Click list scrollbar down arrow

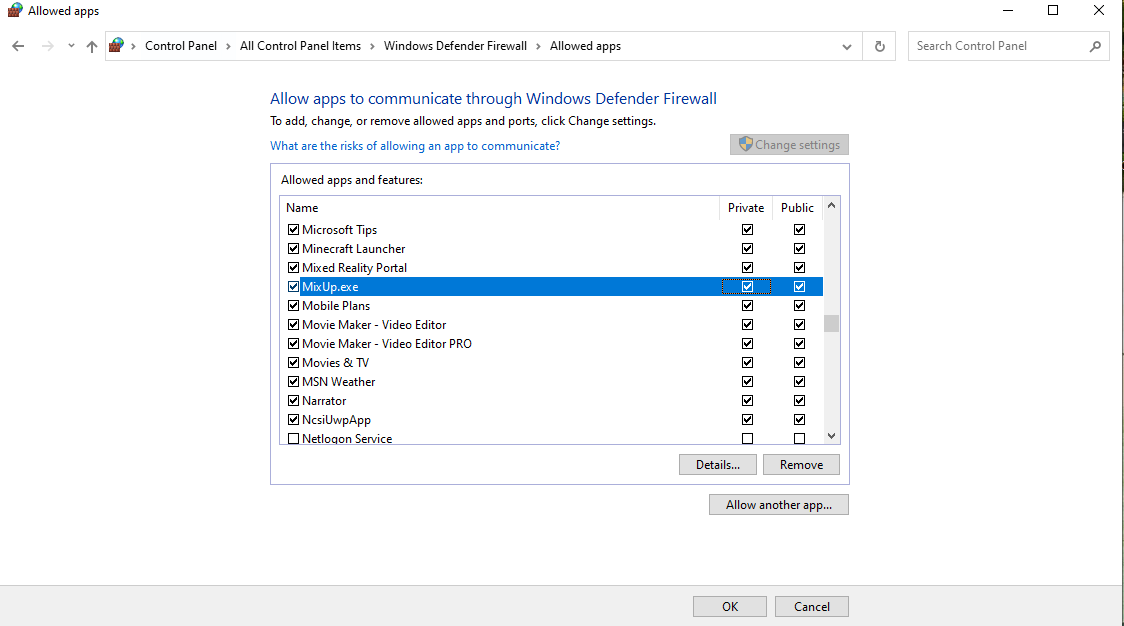click(832, 436)
